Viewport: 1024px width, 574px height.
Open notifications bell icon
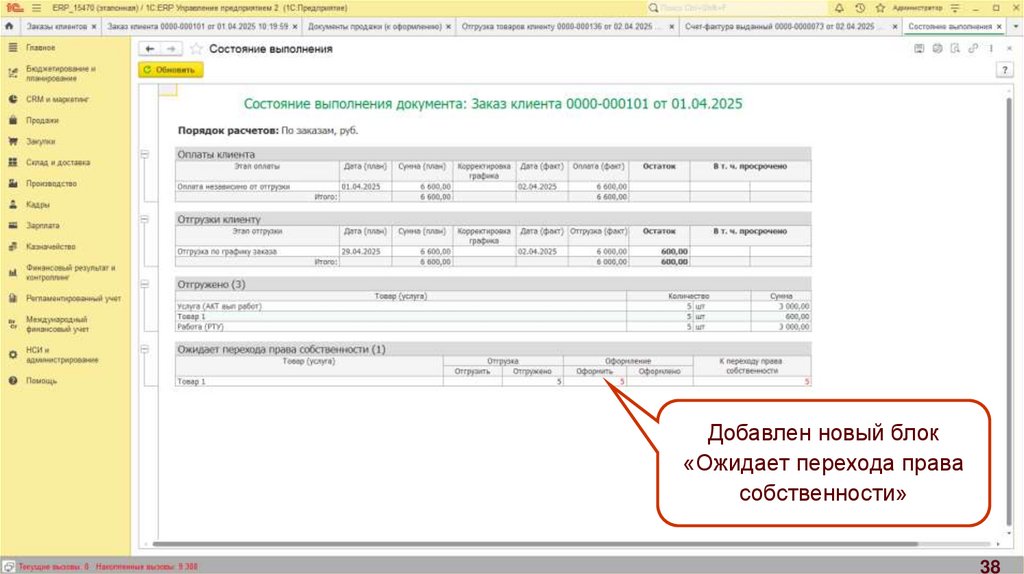tap(839, 8)
